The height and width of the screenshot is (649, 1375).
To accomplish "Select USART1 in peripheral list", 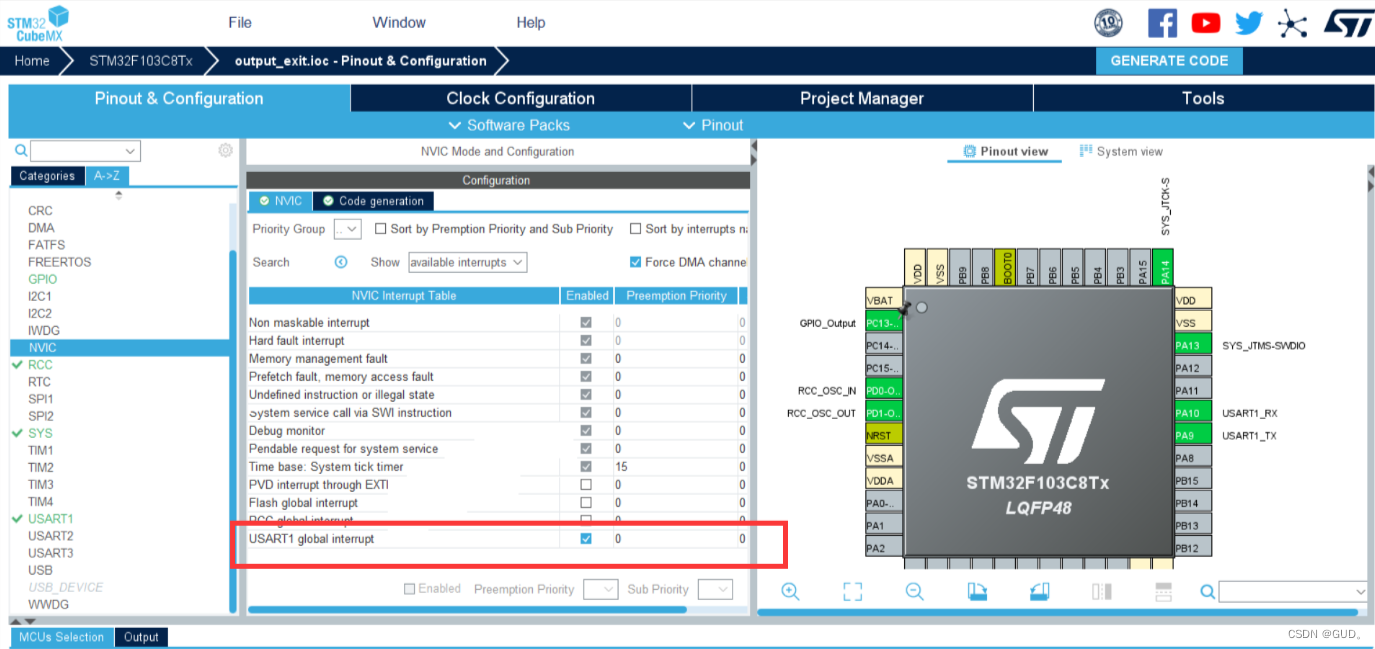I will click(x=50, y=519).
